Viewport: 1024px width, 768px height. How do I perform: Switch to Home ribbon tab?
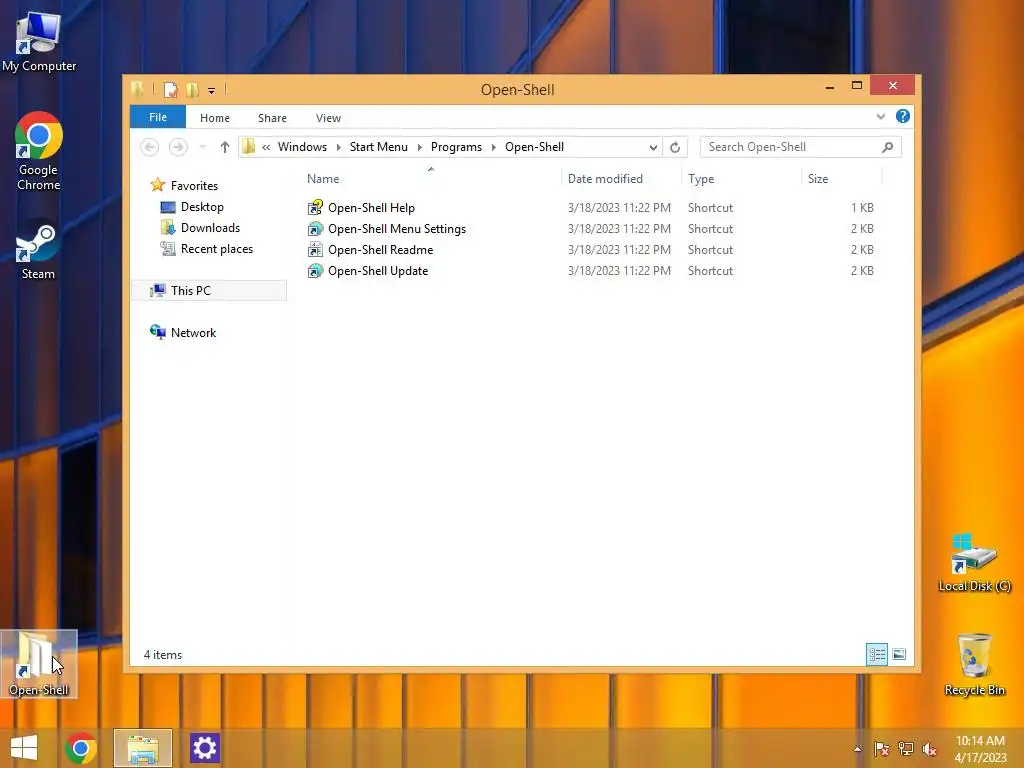[215, 118]
